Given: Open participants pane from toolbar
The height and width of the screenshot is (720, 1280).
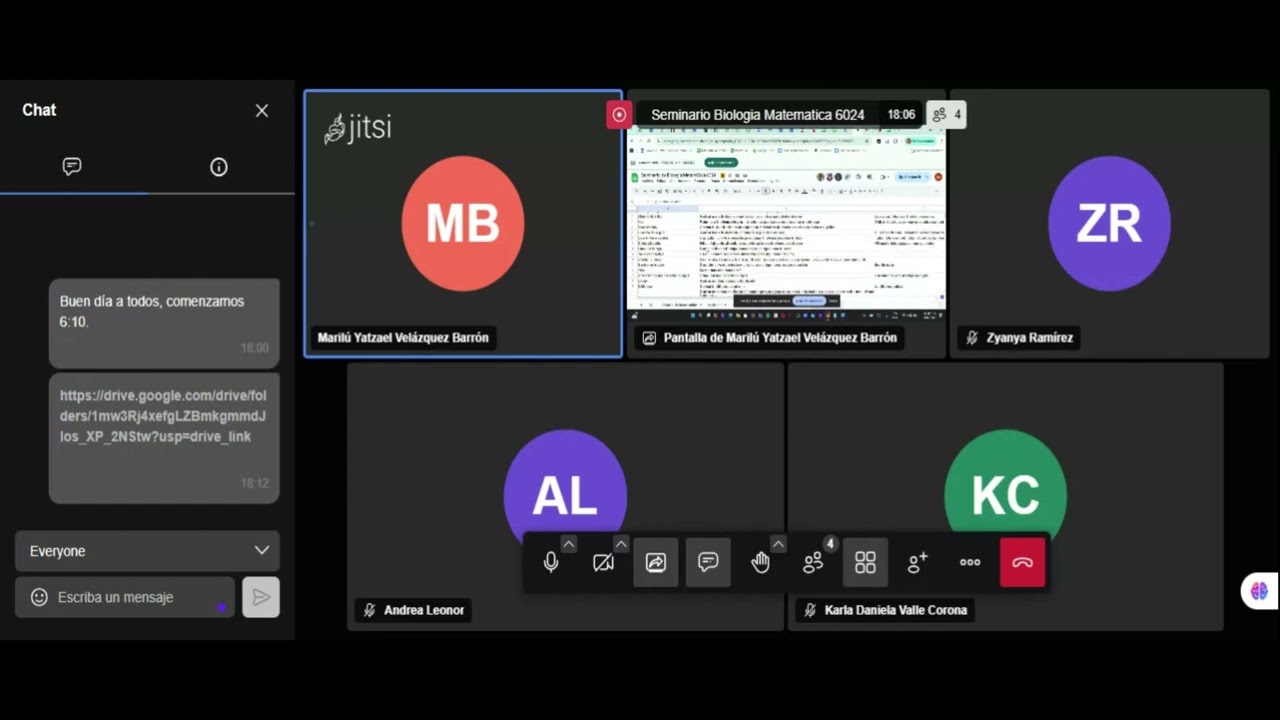Looking at the screenshot, I should [x=813, y=562].
